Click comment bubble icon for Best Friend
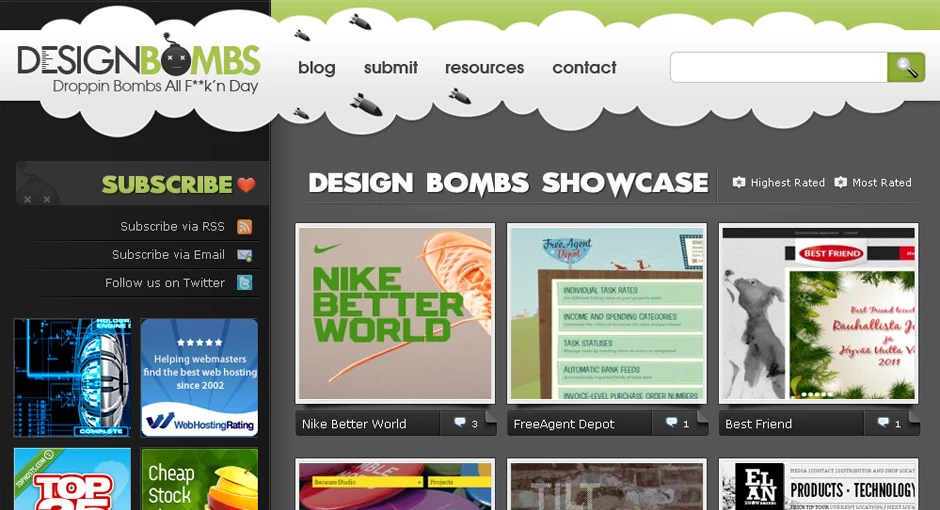This screenshot has width=940, height=510. [883, 423]
